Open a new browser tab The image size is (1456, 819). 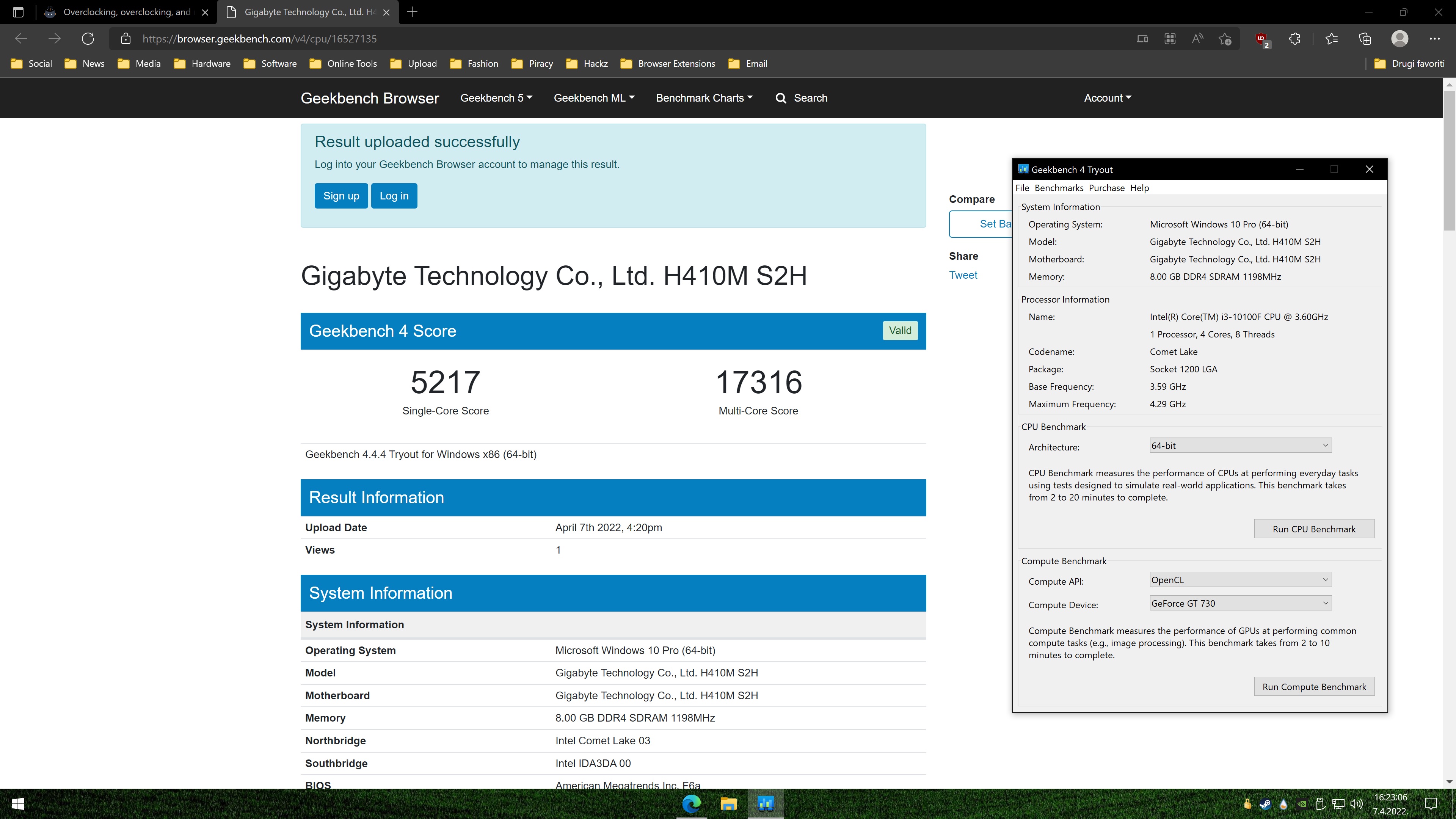(412, 12)
